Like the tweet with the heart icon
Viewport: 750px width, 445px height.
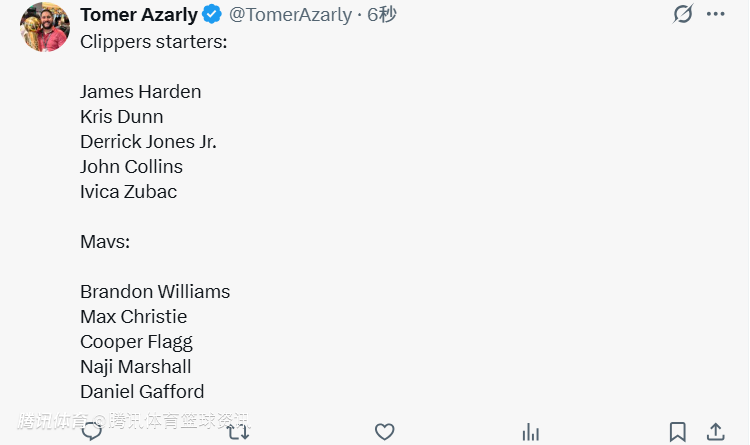(x=385, y=432)
